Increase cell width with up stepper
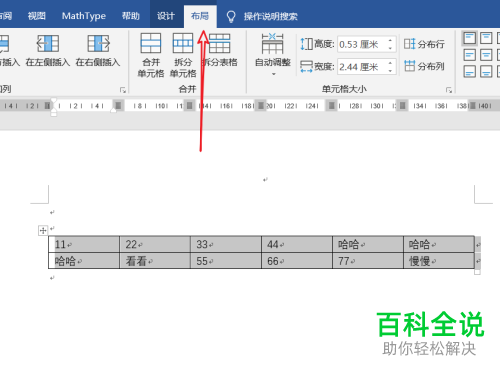500x369 pixels. pyautogui.click(x=390, y=63)
